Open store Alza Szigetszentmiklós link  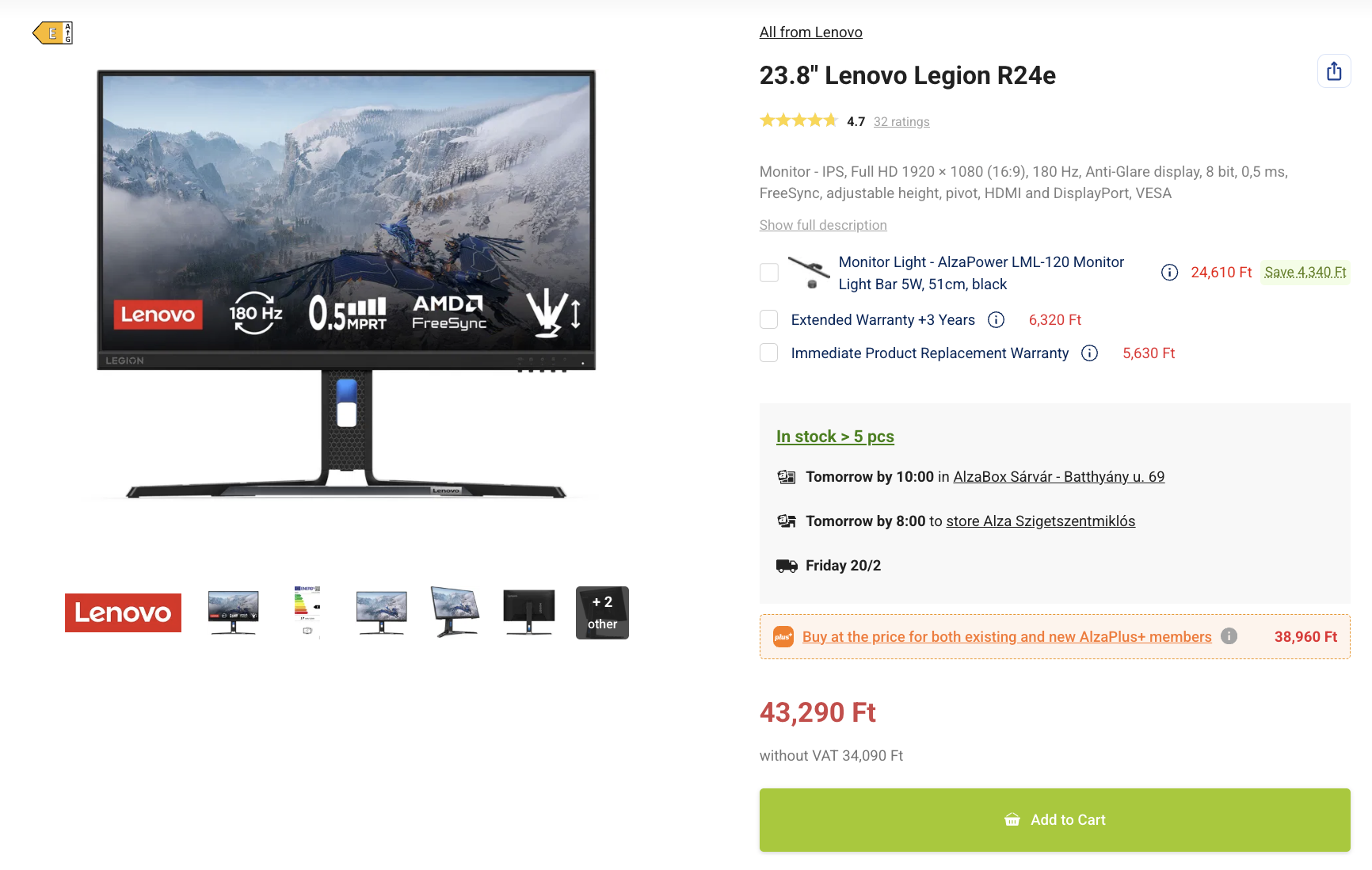[x=1040, y=521]
